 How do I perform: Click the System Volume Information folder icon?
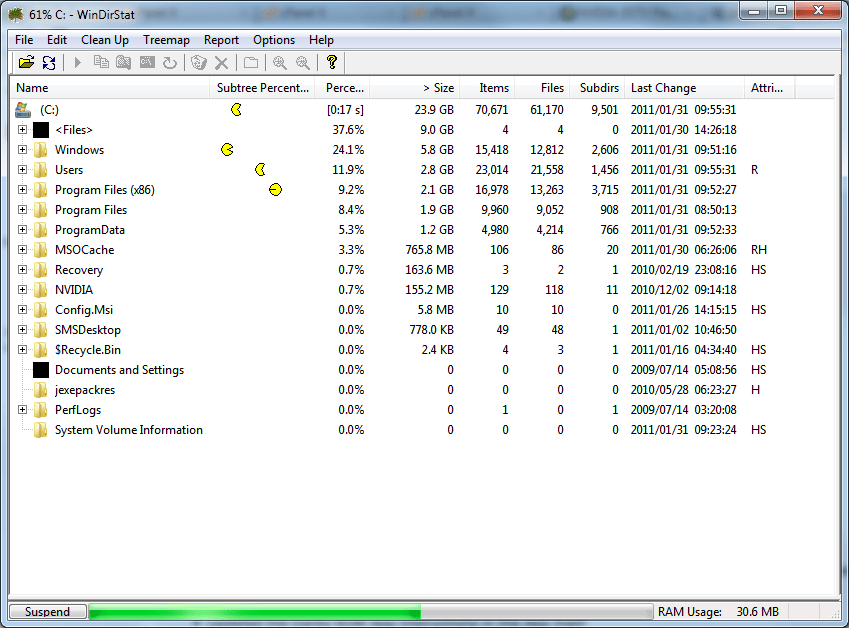point(41,430)
